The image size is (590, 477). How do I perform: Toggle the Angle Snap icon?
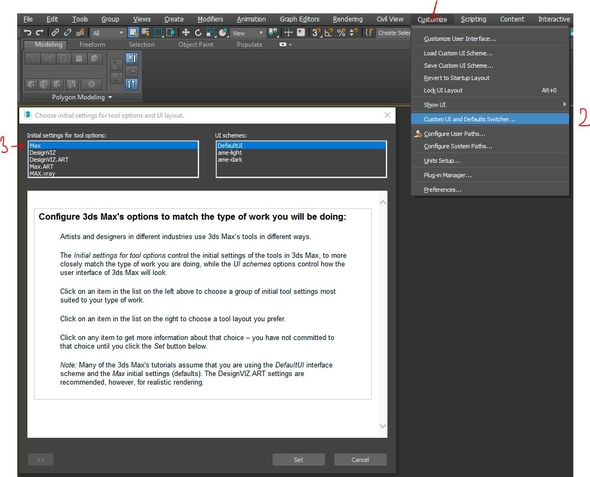328,33
